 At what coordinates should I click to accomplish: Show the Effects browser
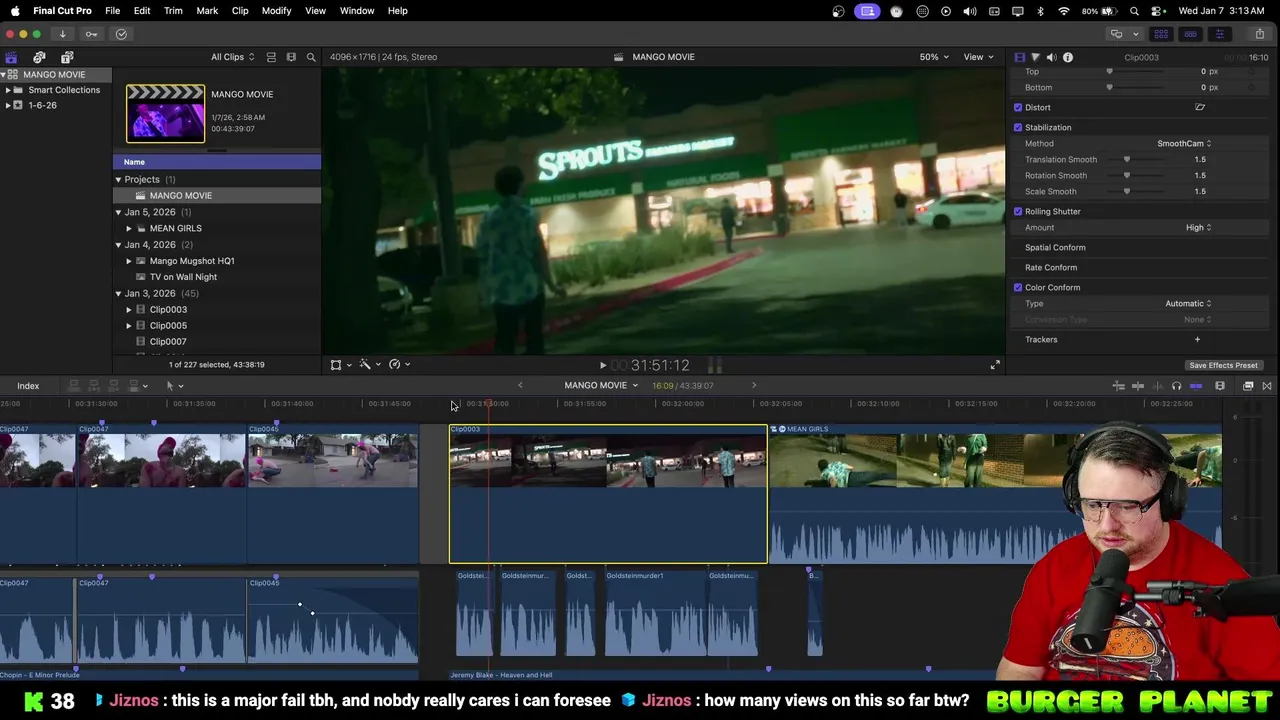coord(1248,386)
